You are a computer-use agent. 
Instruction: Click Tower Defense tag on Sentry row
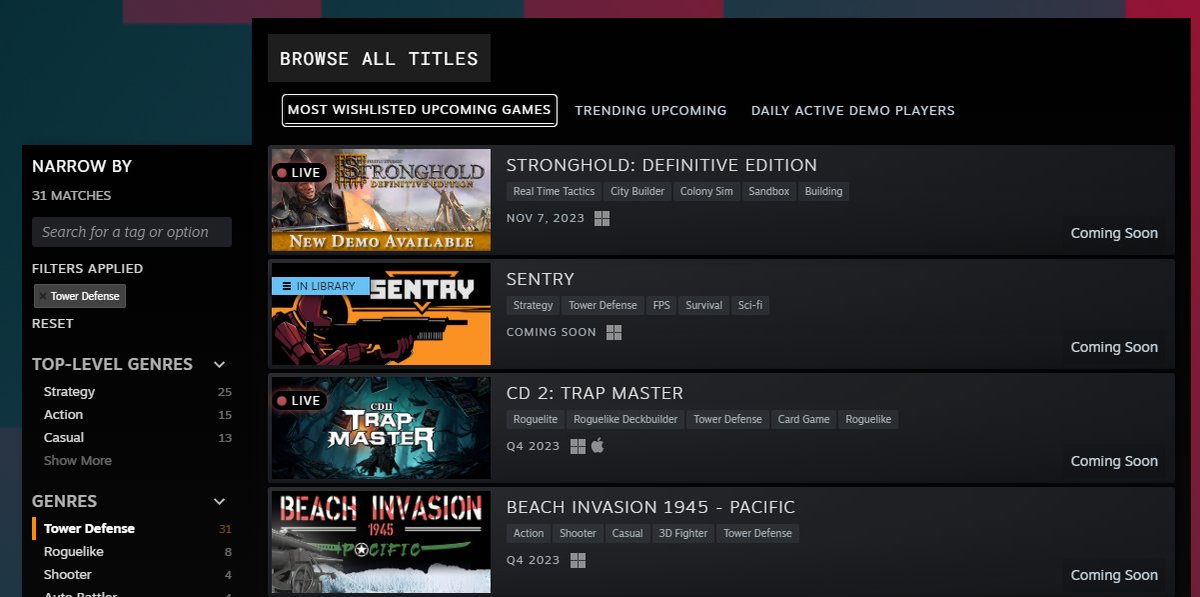pyautogui.click(x=603, y=305)
